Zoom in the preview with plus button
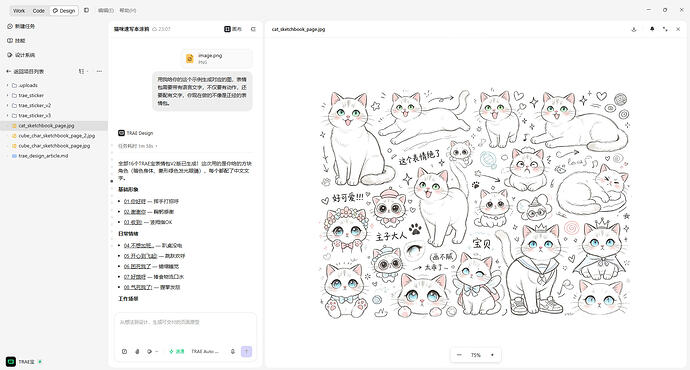Viewport: 690px width, 370px height. (x=492, y=355)
